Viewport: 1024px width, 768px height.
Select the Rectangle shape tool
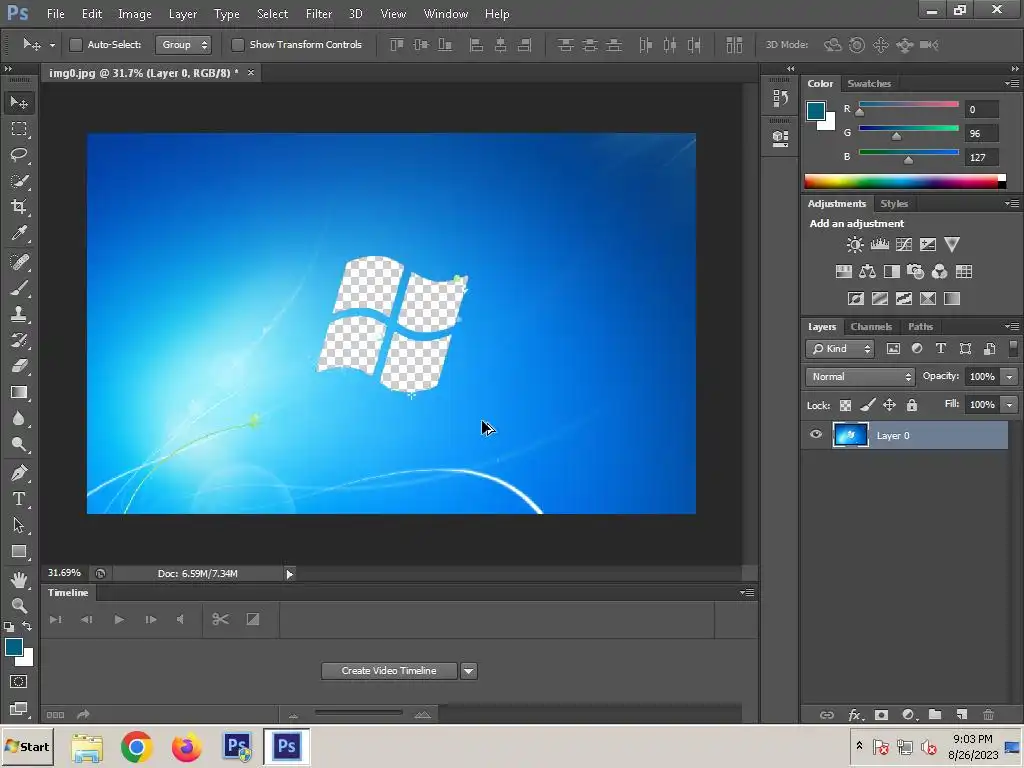[x=19, y=551]
